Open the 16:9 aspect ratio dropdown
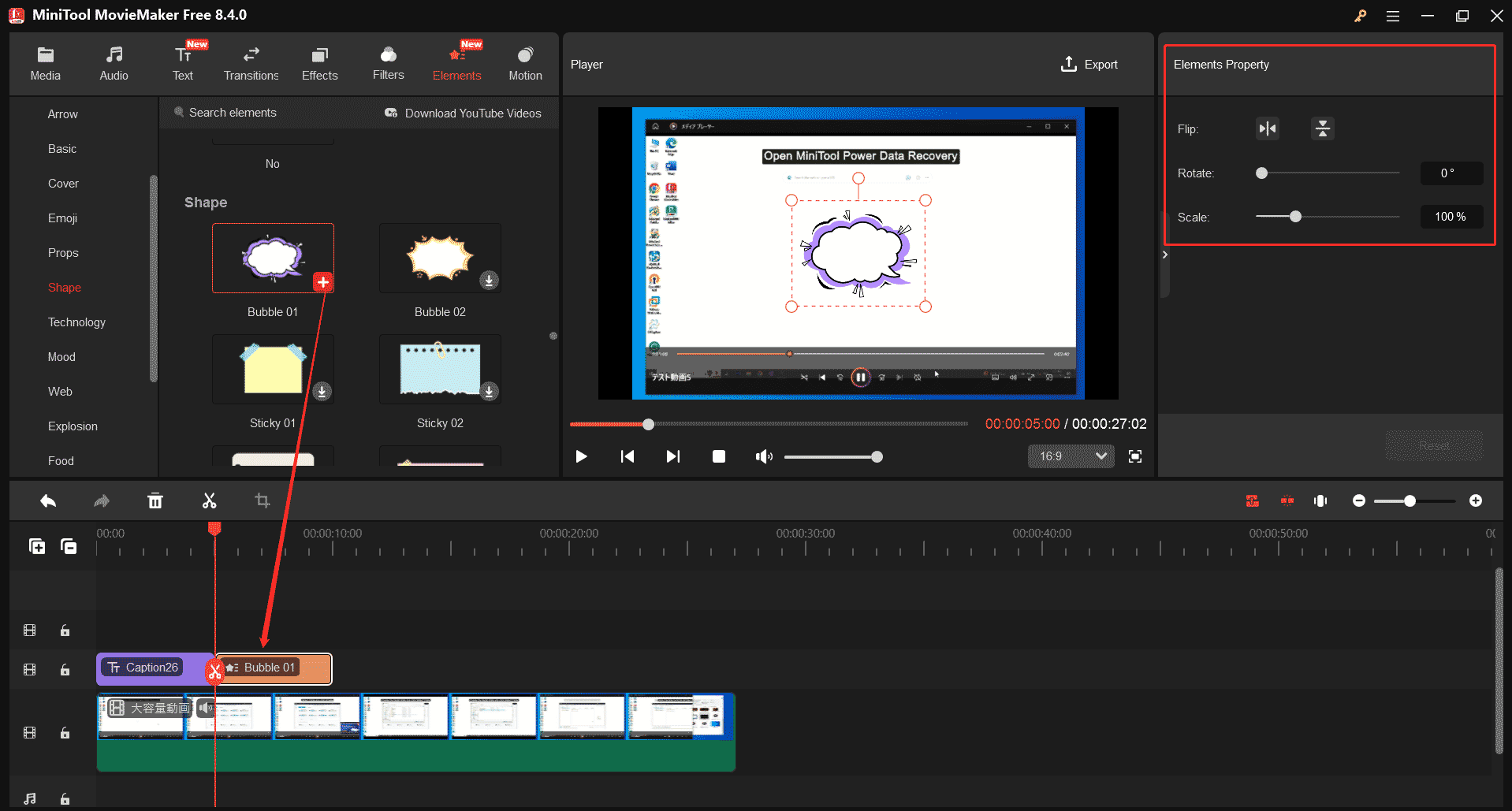1512x811 pixels. point(1070,456)
